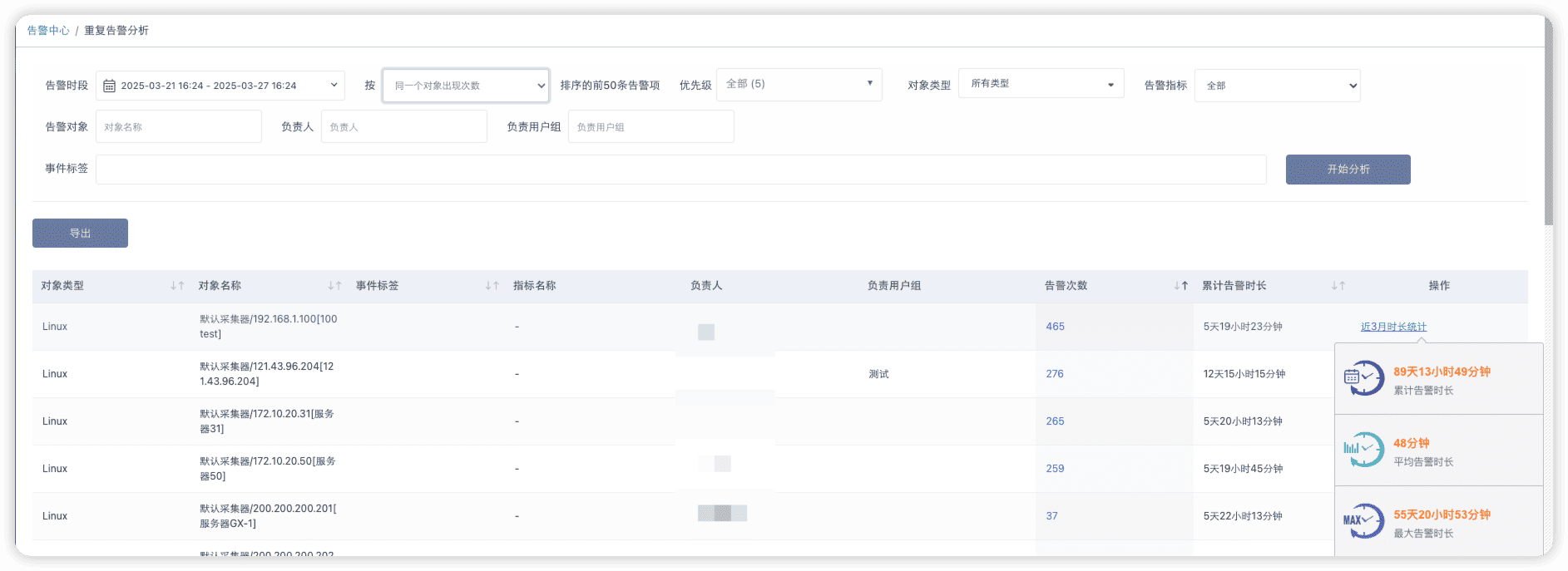1568x571 pixels.
Task: Click alert count 276 in second row
Action: point(1055,374)
